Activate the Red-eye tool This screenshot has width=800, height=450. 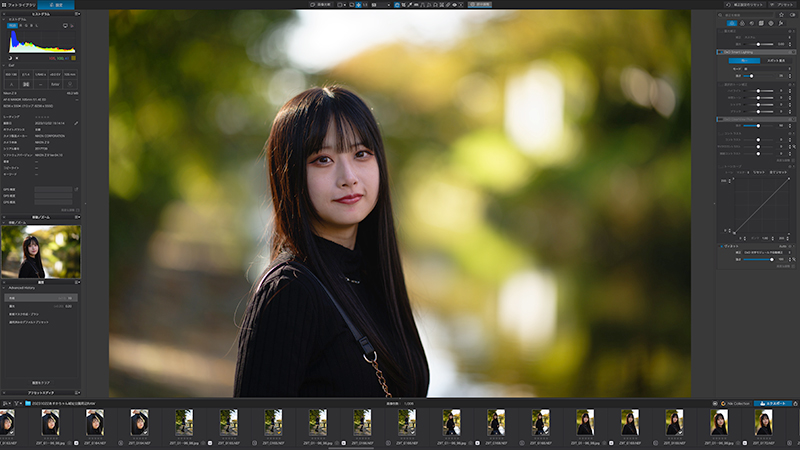455,5
